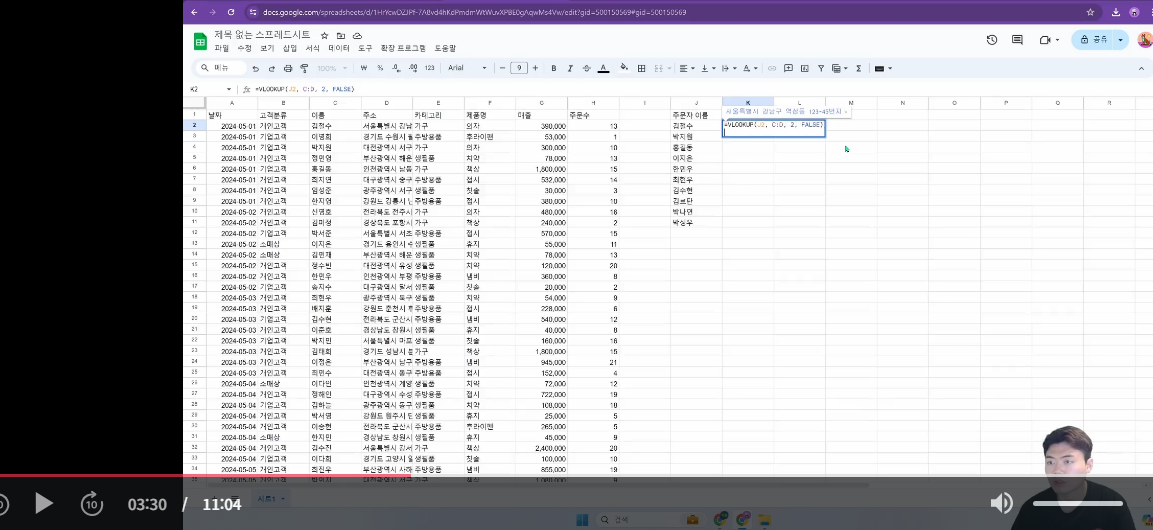Screen dimensions: 1153x530
Task: Play the video
Action: [x=43, y=504]
